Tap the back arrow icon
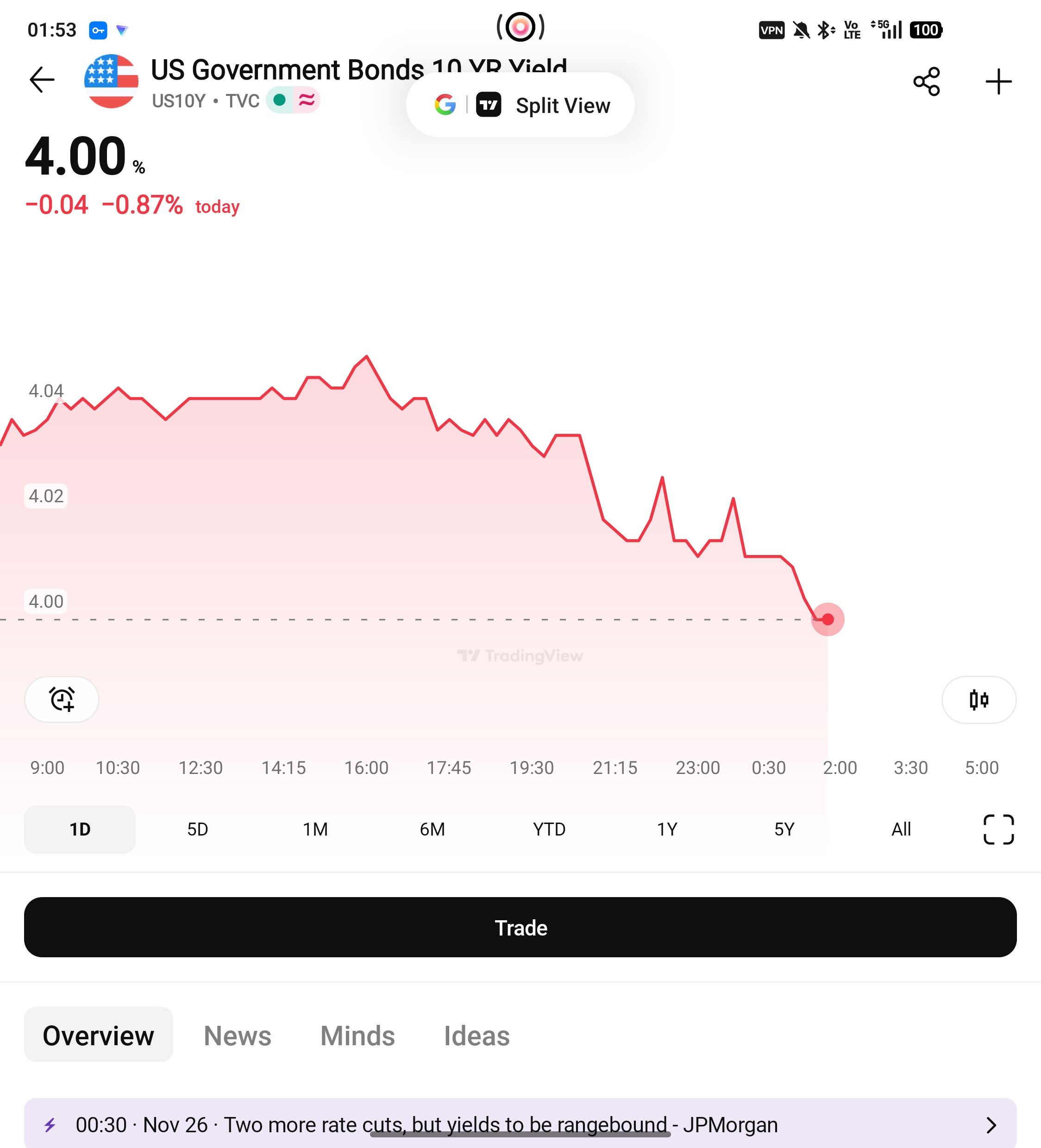This screenshot has width=1041, height=1148. (x=42, y=80)
